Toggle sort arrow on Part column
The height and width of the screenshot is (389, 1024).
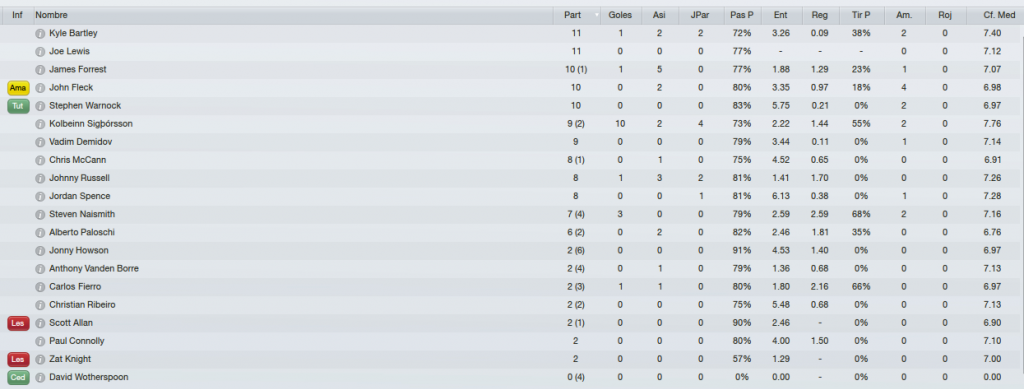point(597,15)
